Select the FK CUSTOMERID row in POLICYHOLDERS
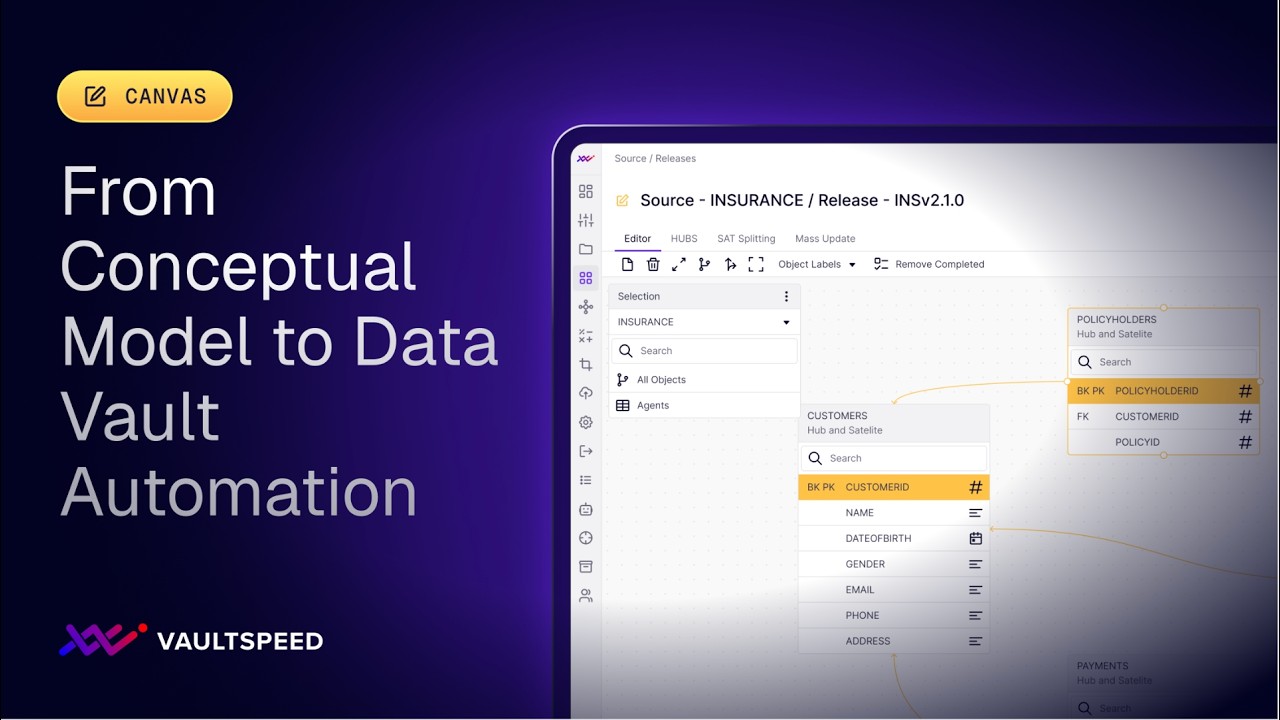This screenshot has width=1280, height=720. [1164, 416]
